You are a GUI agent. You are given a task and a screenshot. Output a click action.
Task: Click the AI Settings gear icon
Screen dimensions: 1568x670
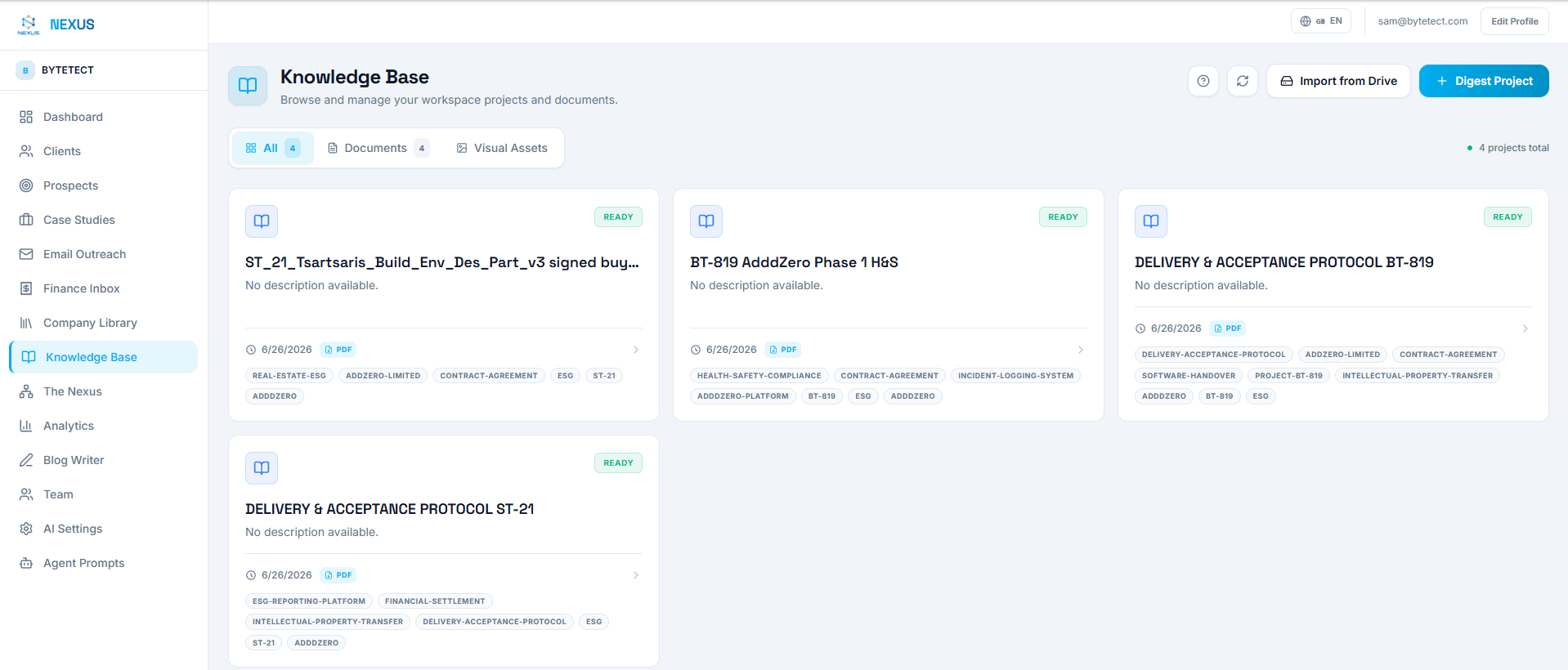[x=26, y=529]
